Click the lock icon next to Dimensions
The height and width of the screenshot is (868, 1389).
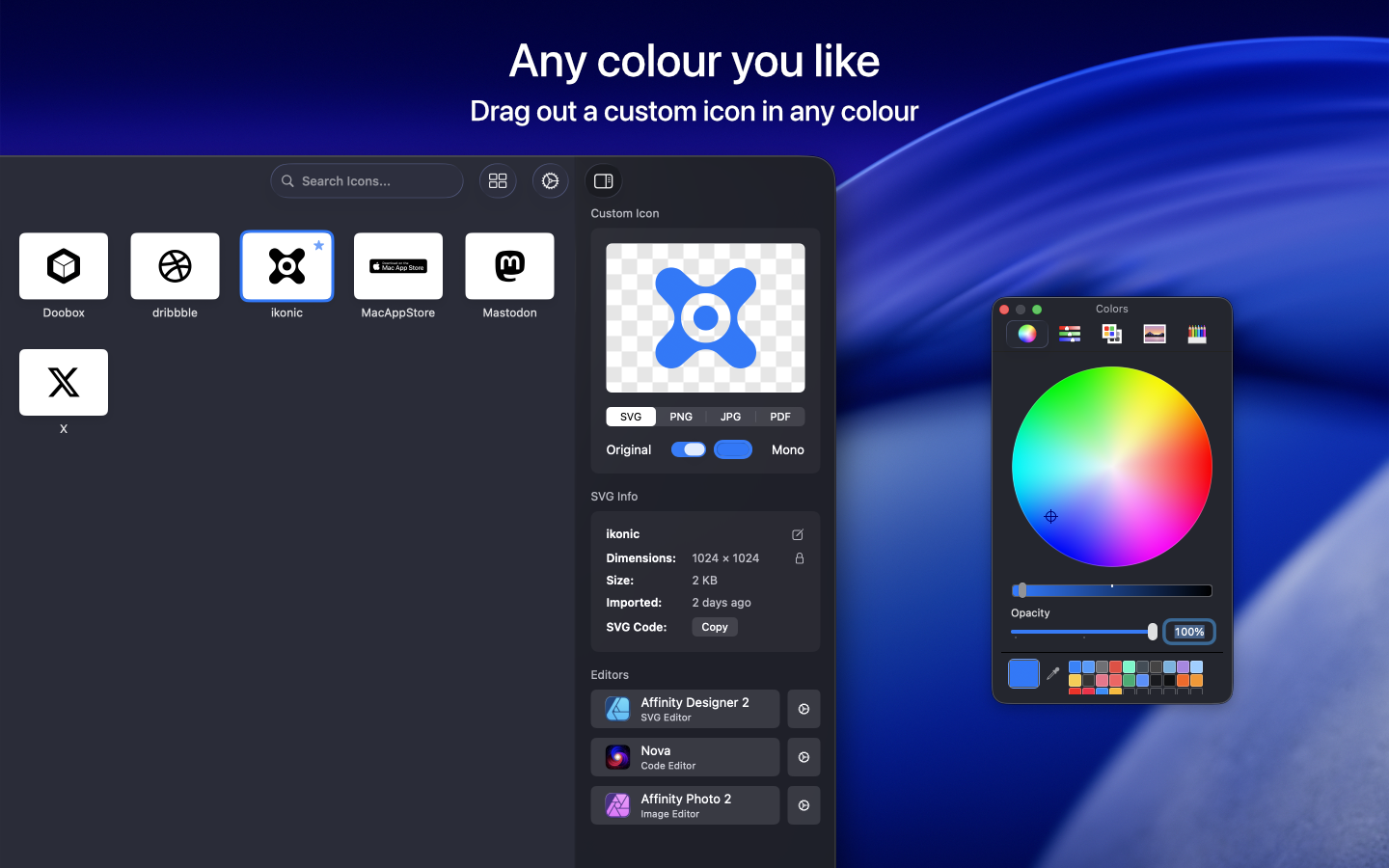click(800, 558)
